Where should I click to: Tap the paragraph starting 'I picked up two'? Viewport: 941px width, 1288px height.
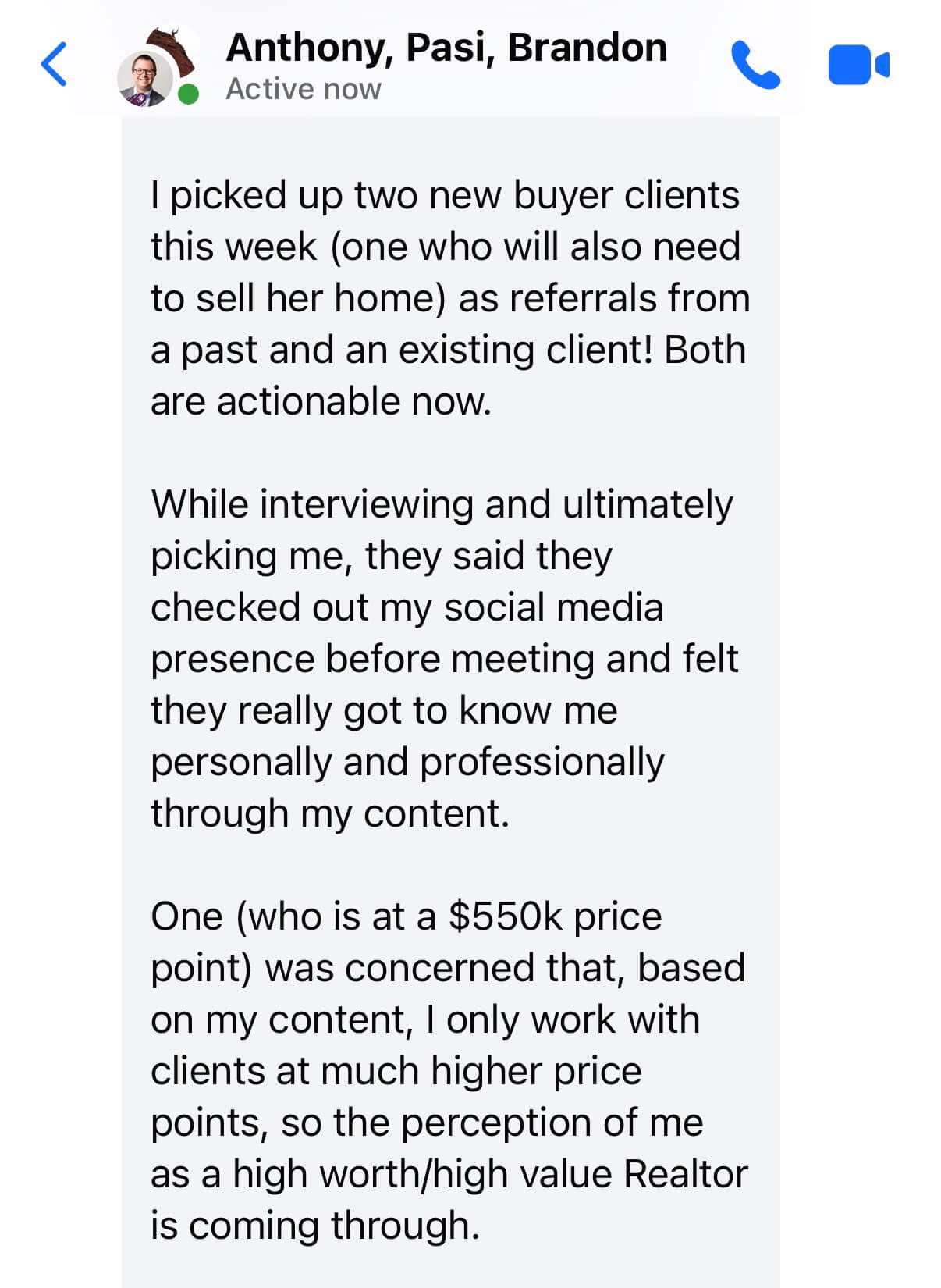(x=449, y=297)
